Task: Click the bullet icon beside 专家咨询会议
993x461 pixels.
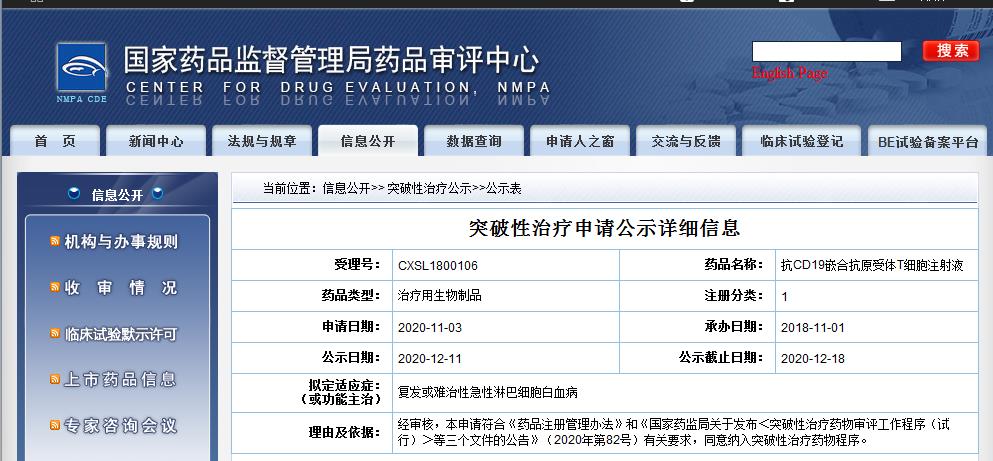Action: click(56, 426)
